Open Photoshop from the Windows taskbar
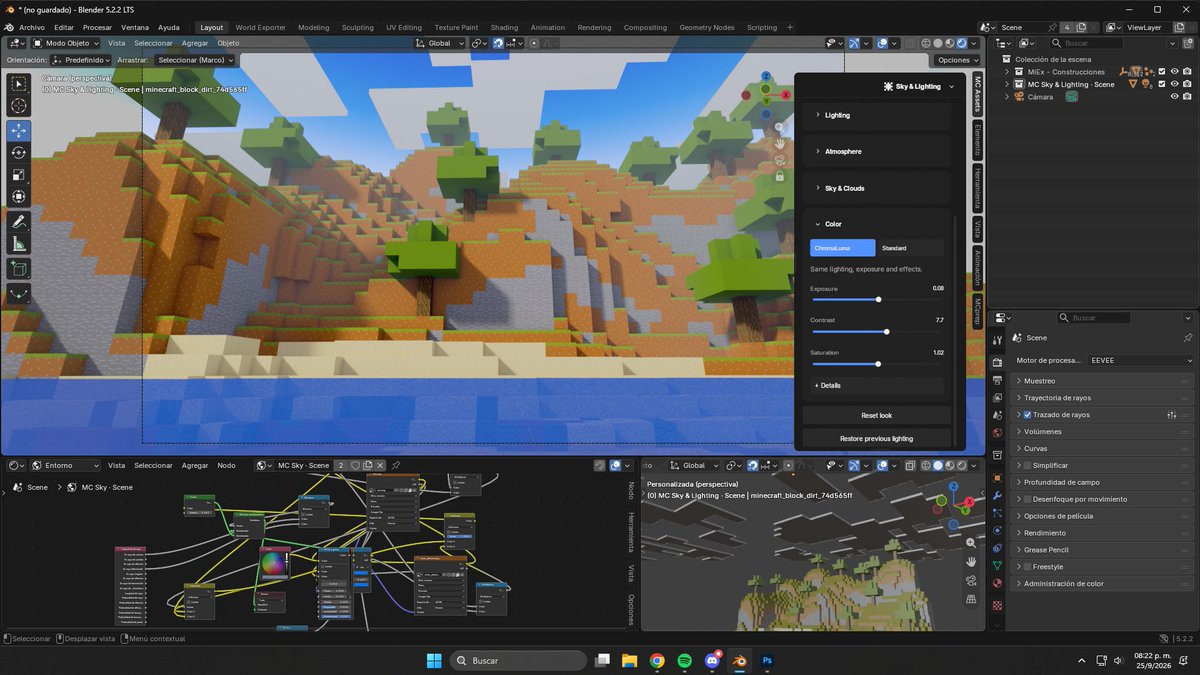 768,661
